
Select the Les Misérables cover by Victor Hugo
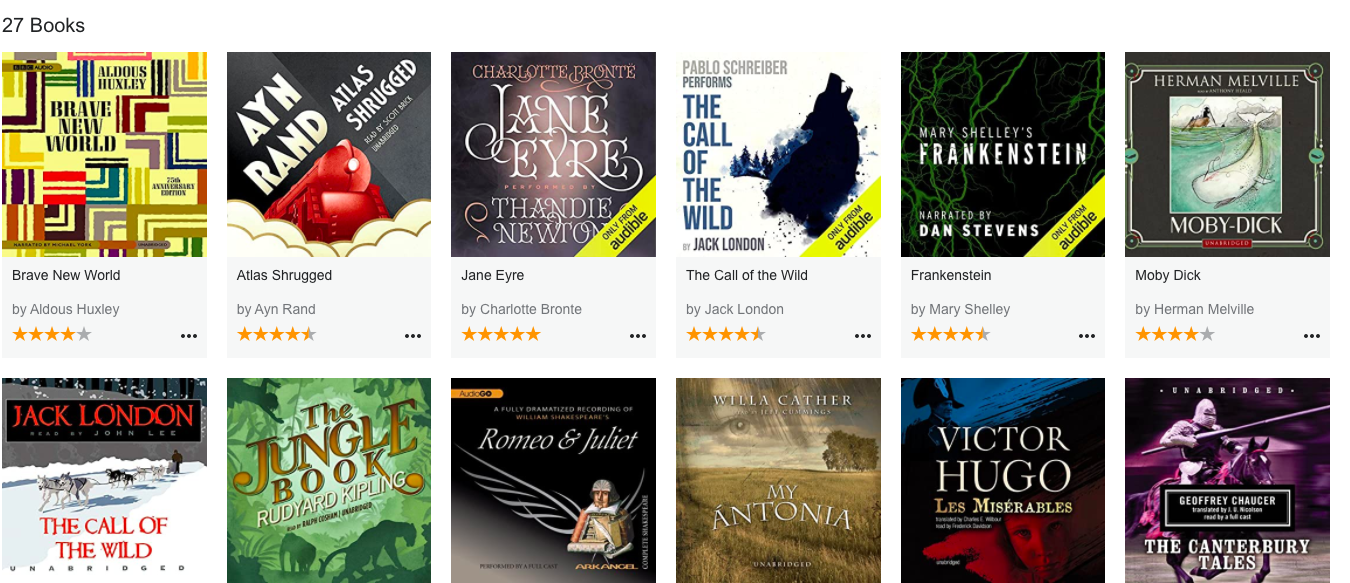tap(1003, 480)
